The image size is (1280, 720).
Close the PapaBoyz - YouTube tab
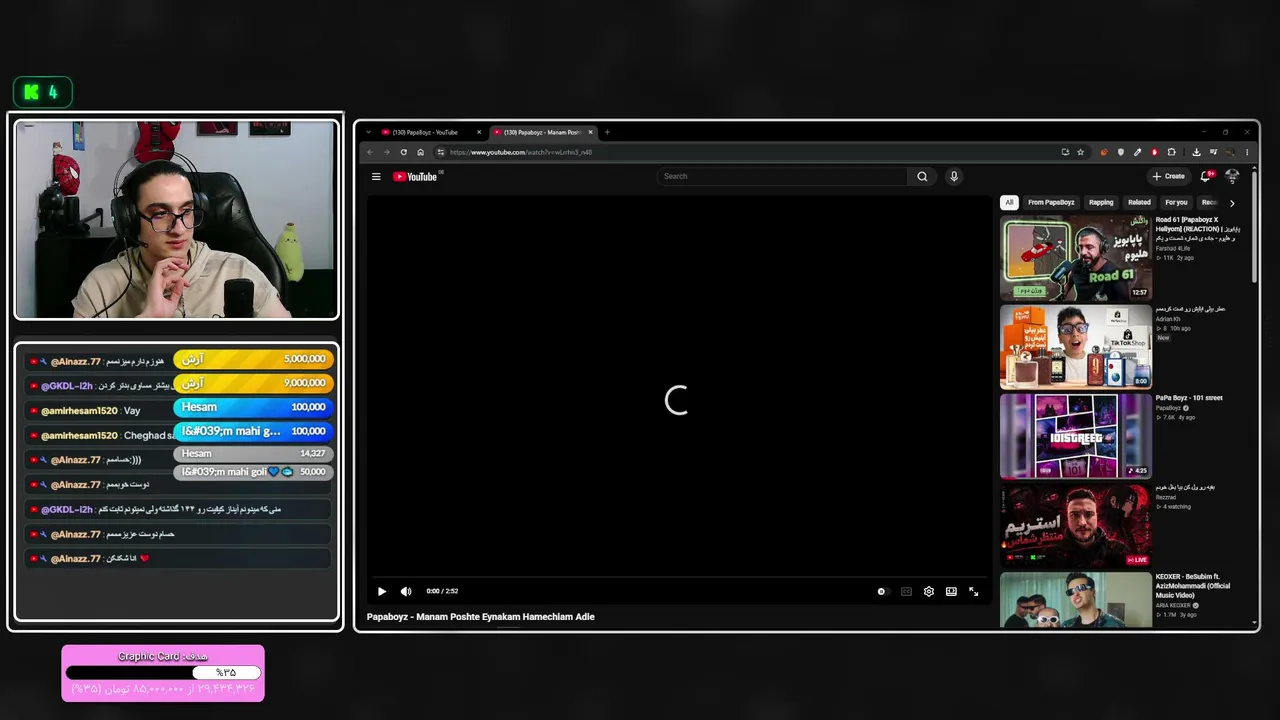(x=479, y=132)
